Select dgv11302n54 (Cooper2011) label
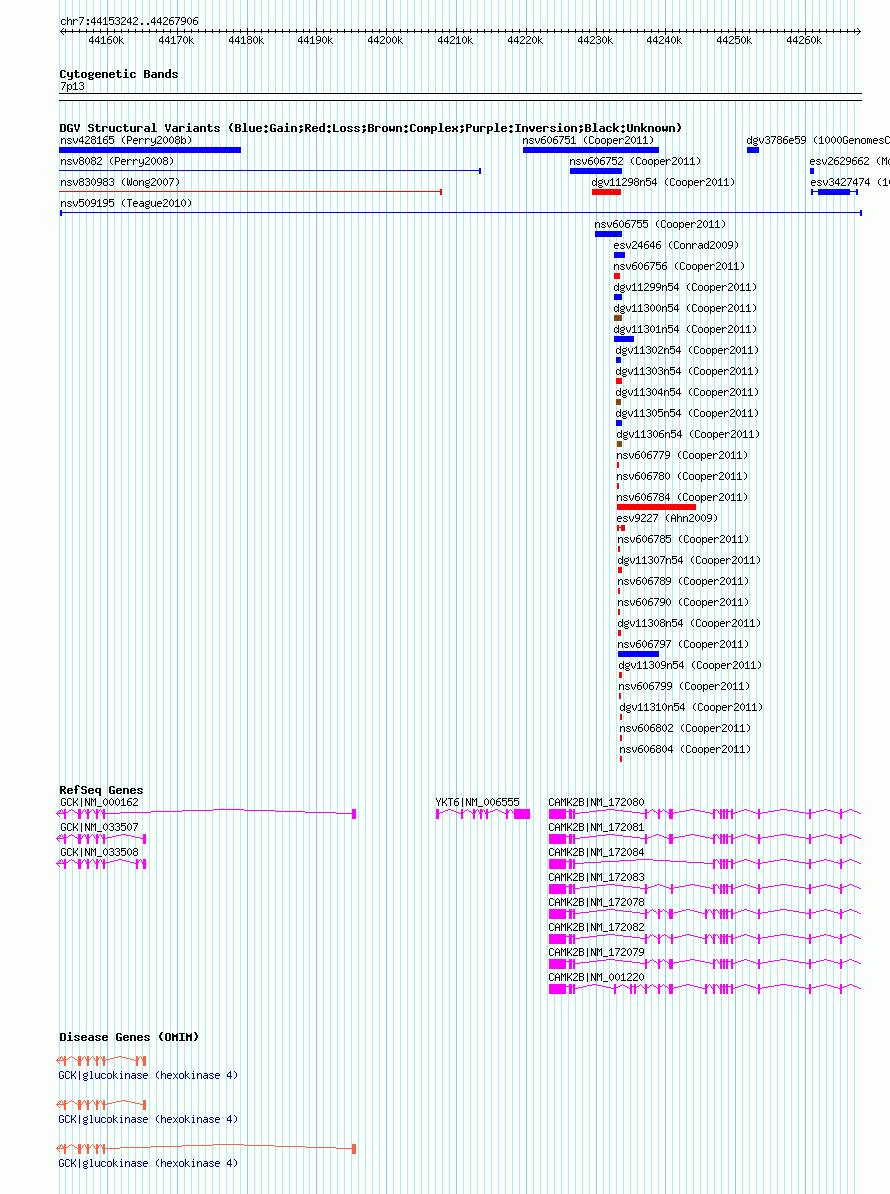This screenshot has height=1194, width=890. (x=687, y=351)
